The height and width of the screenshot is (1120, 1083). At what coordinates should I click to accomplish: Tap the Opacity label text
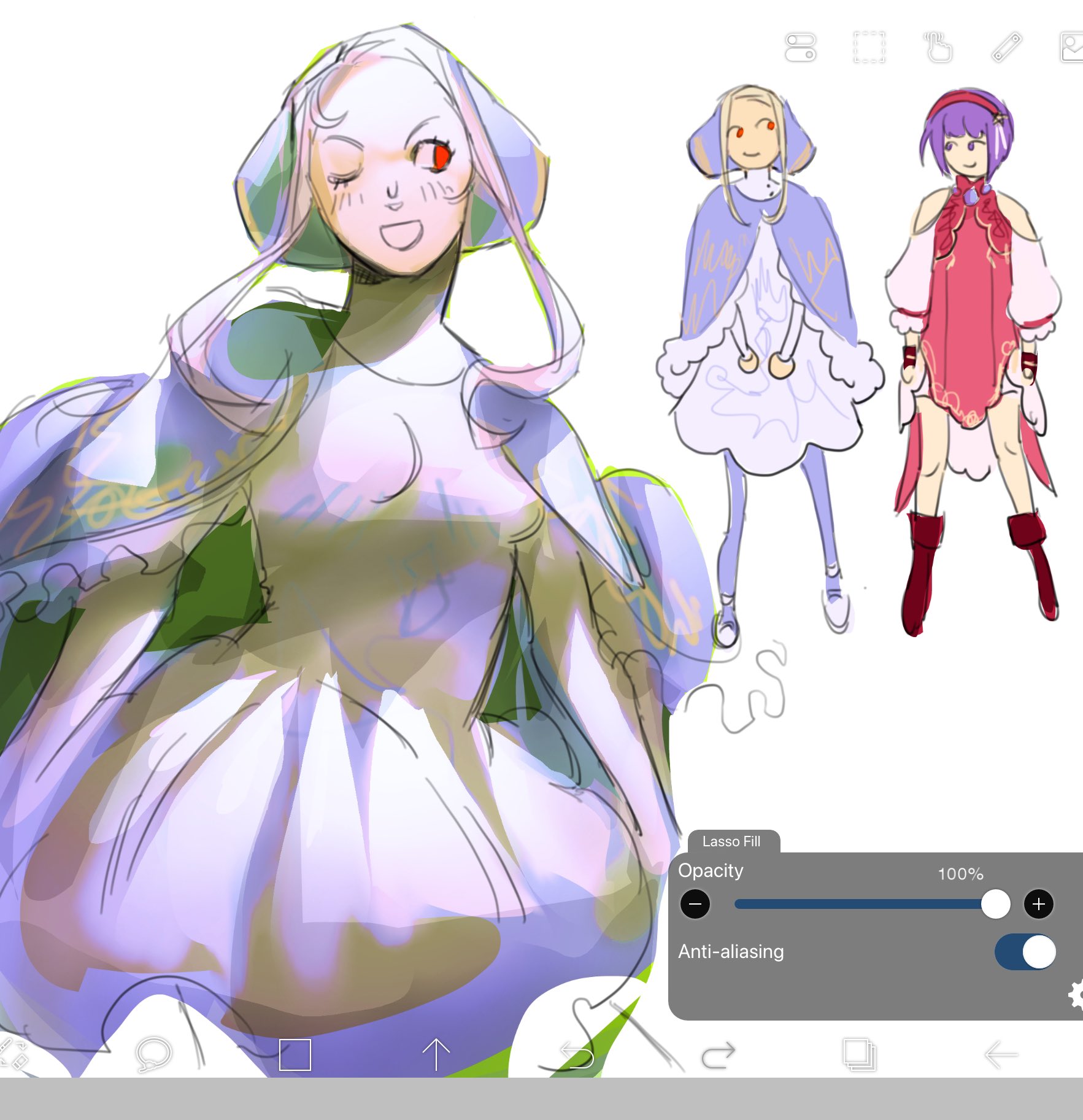(711, 871)
